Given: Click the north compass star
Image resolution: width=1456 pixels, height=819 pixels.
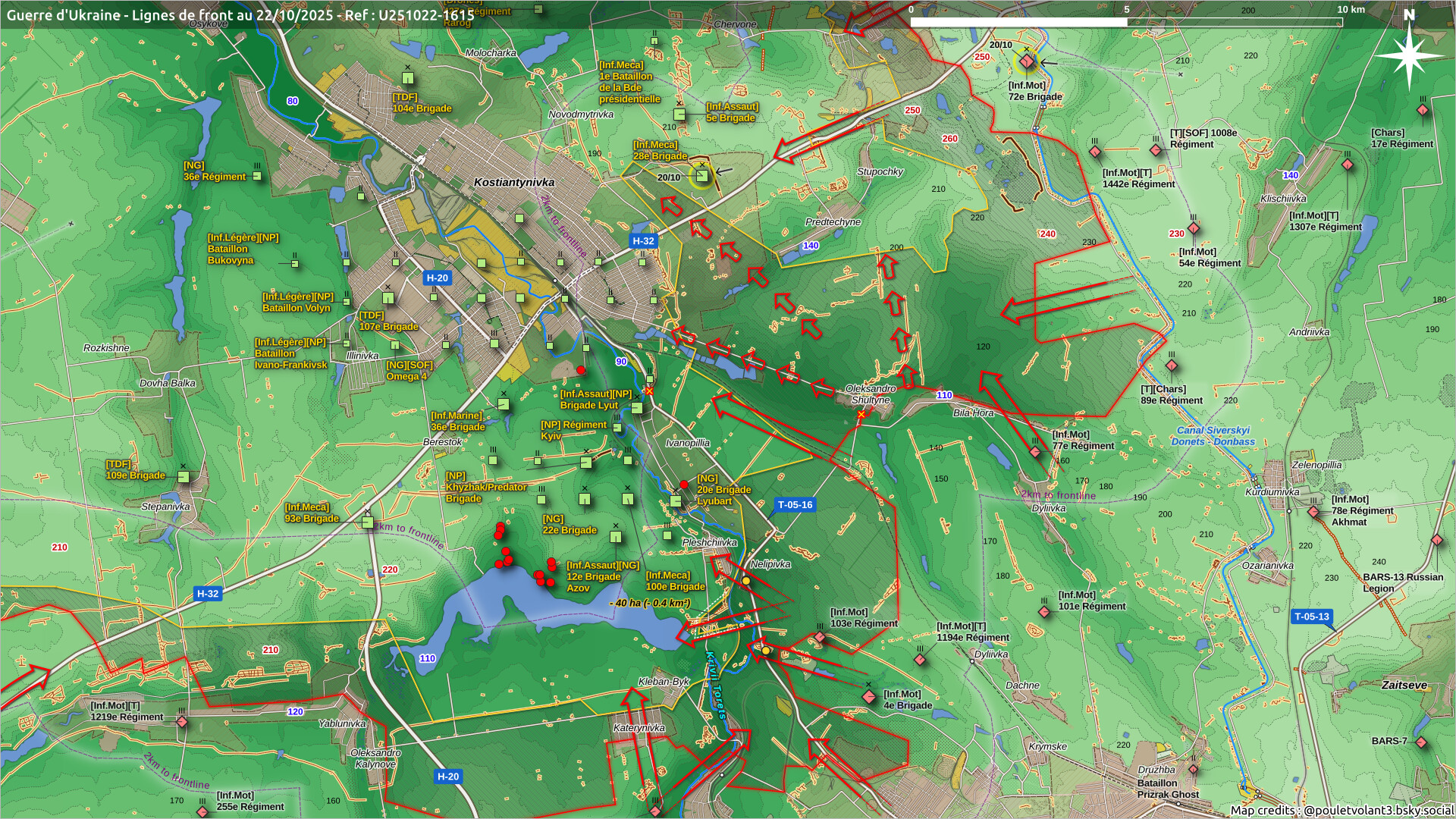Looking at the screenshot, I should click(1409, 55).
